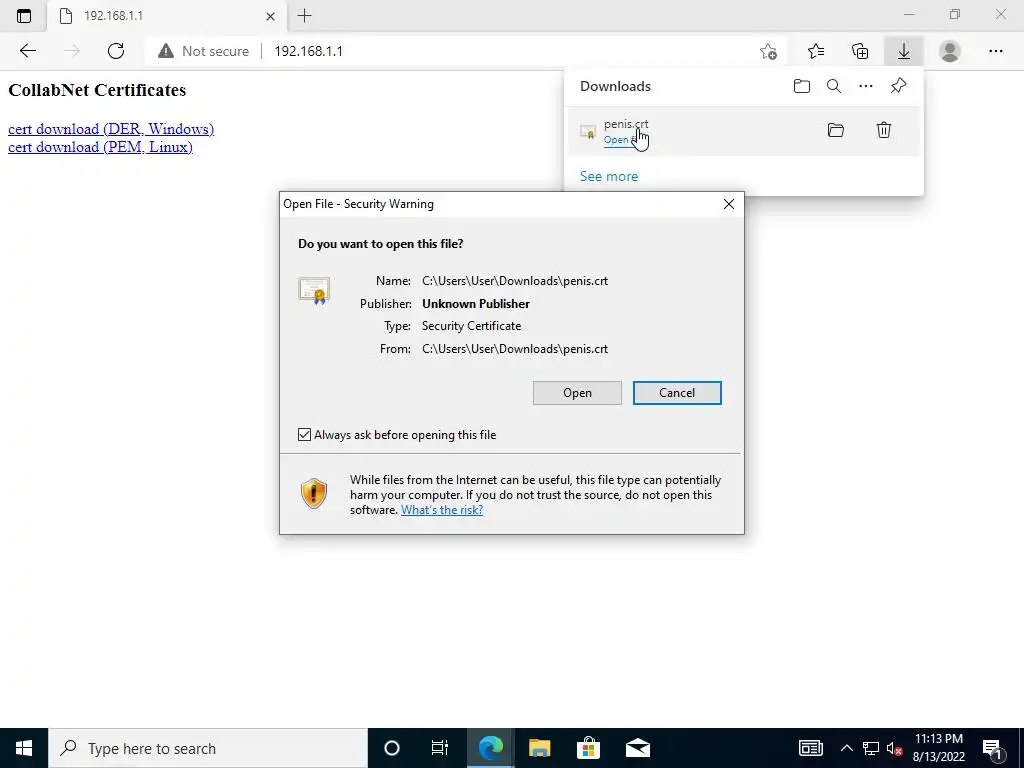Viewport: 1024px width, 768px height.
Task: Open File Explorer from the taskbar
Action: [539, 748]
